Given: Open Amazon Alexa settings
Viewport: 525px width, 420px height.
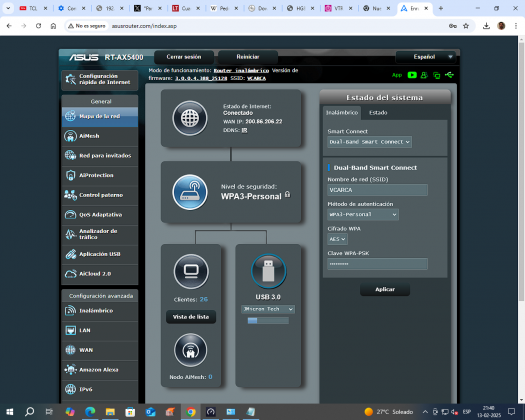Looking at the screenshot, I should tap(100, 370).
